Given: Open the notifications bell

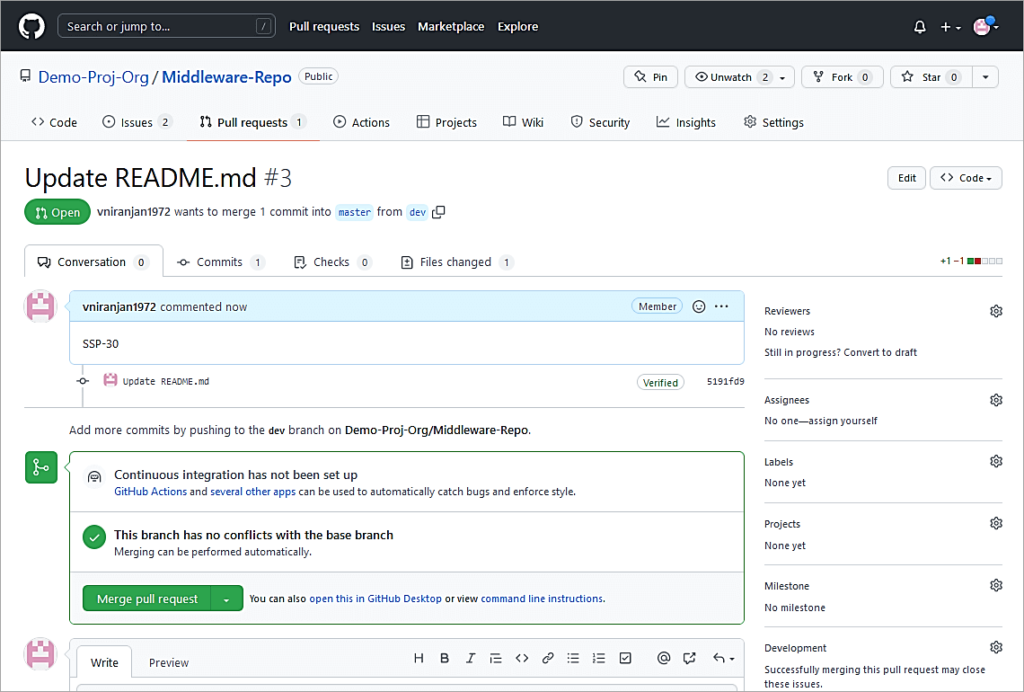Looking at the screenshot, I should (x=919, y=27).
